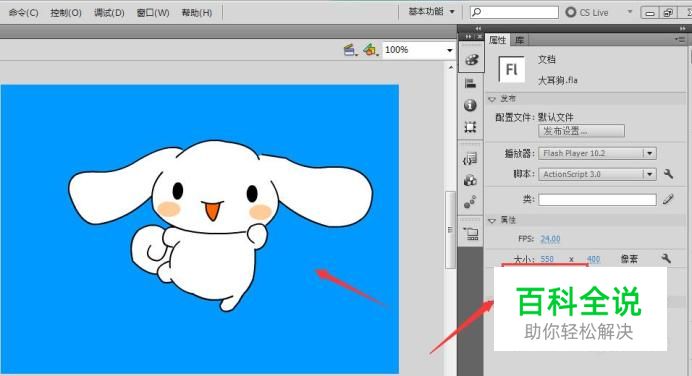Open the 控制(O) menu
Image resolution: width=692 pixels, height=376 pixels.
coord(66,13)
